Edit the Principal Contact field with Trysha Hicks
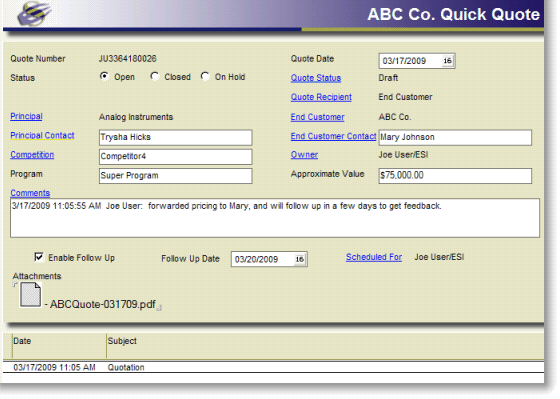Image resolution: width=560 pixels, height=399 pixels. point(175,138)
